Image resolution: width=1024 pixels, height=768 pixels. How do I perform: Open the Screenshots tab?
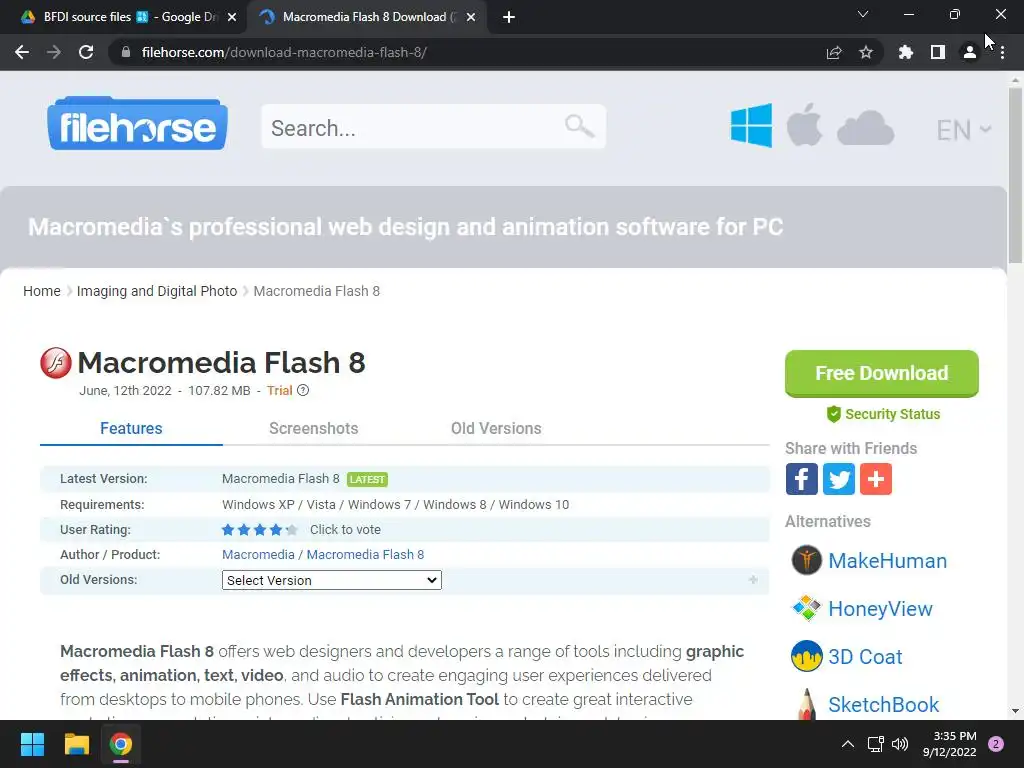pyautogui.click(x=313, y=428)
